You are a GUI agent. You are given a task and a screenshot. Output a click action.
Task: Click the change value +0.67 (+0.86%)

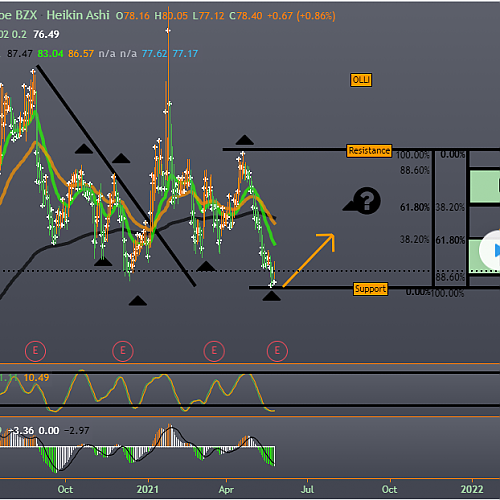pos(301,16)
